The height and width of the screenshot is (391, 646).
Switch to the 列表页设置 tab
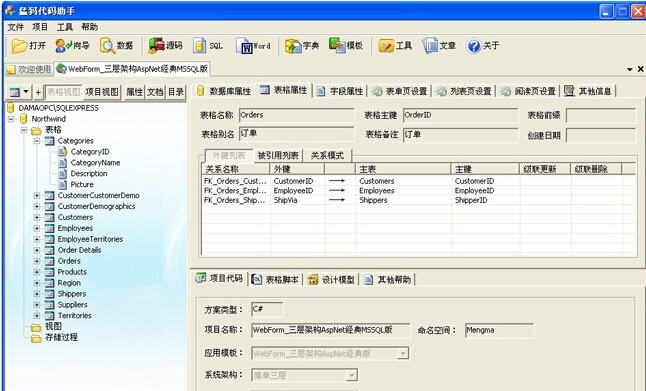coord(464,91)
